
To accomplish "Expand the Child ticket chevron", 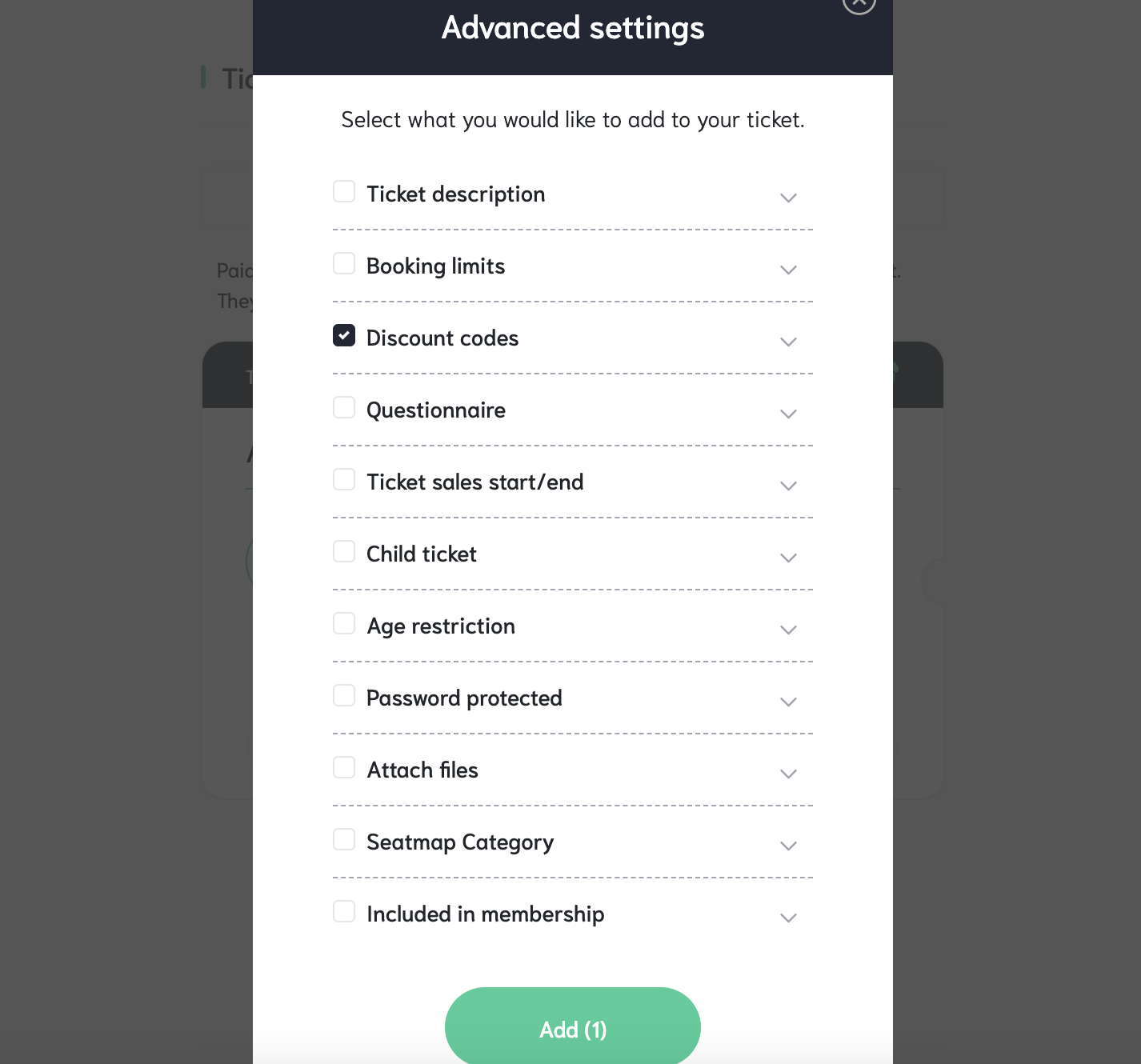I will coord(789,558).
